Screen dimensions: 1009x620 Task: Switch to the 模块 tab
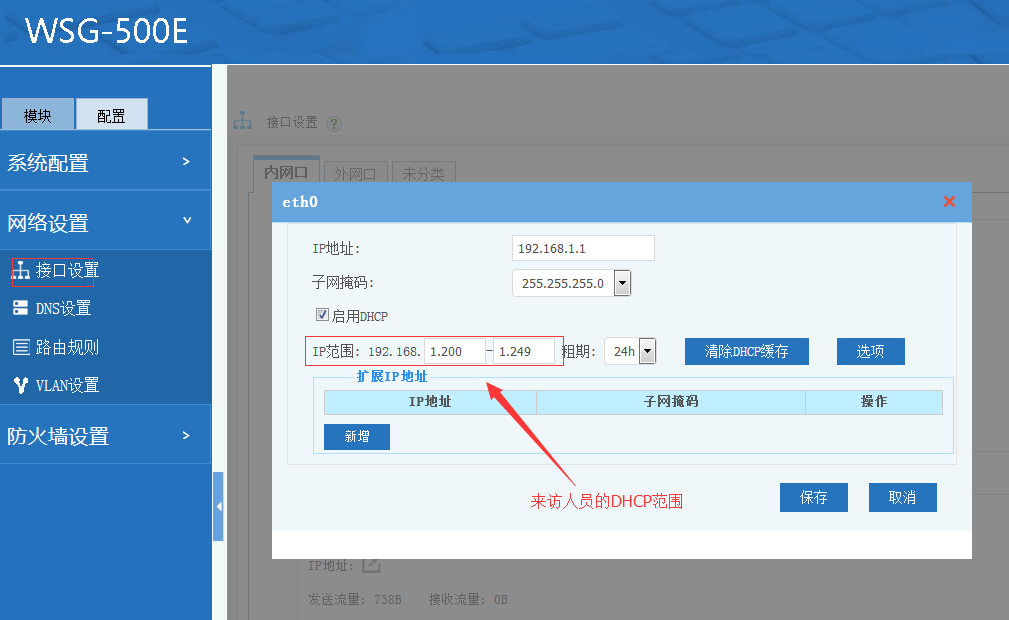(x=38, y=115)
